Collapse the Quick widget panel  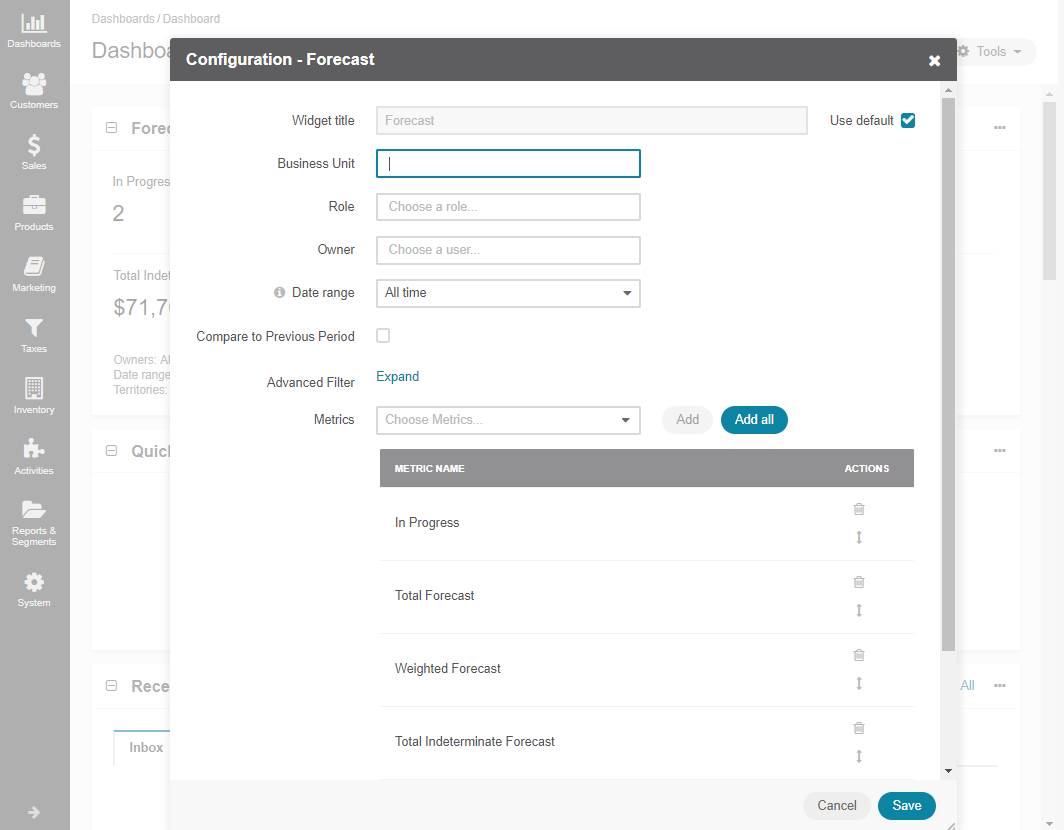tap(111, 451)
